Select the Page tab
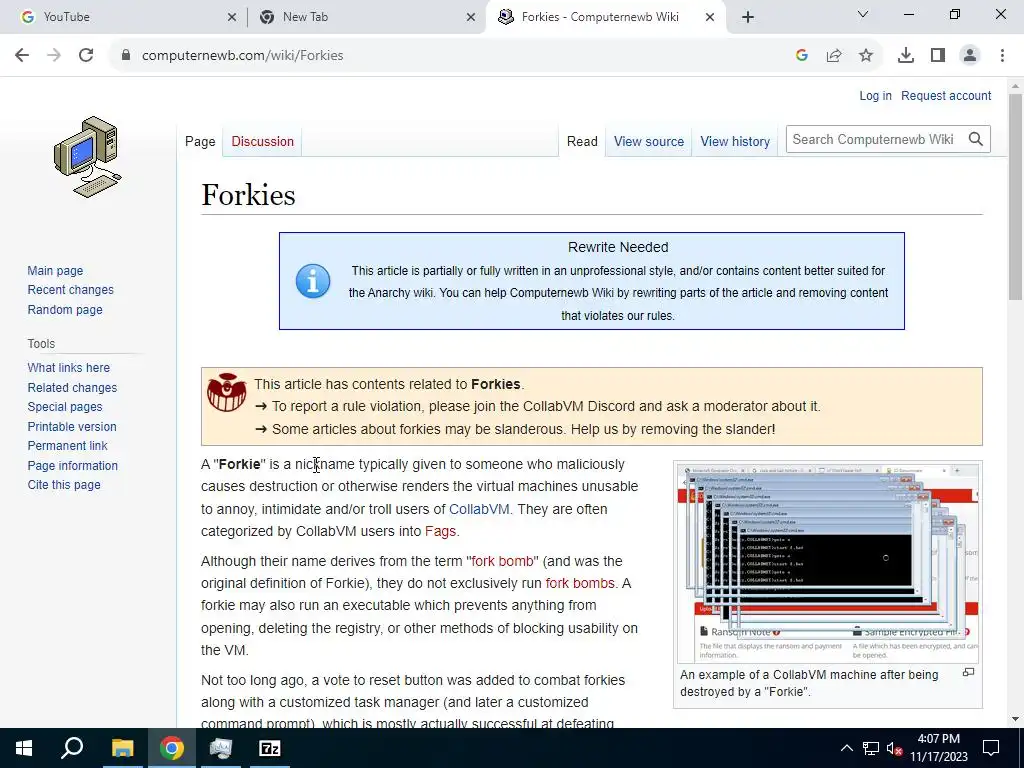The image size is (1024, 768). tap(200, 141)
